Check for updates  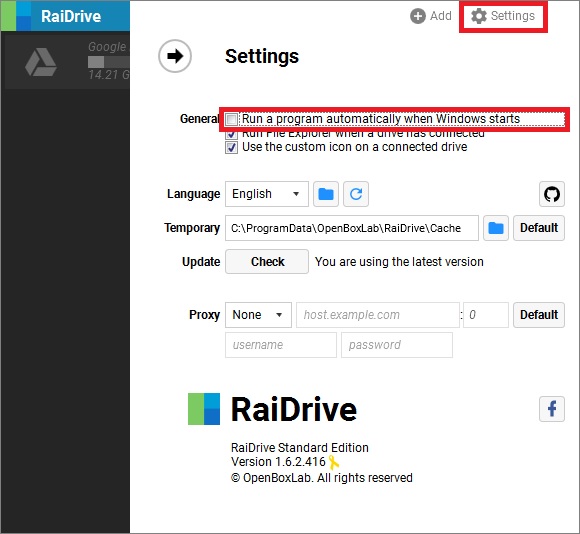(x=267, y=261)
